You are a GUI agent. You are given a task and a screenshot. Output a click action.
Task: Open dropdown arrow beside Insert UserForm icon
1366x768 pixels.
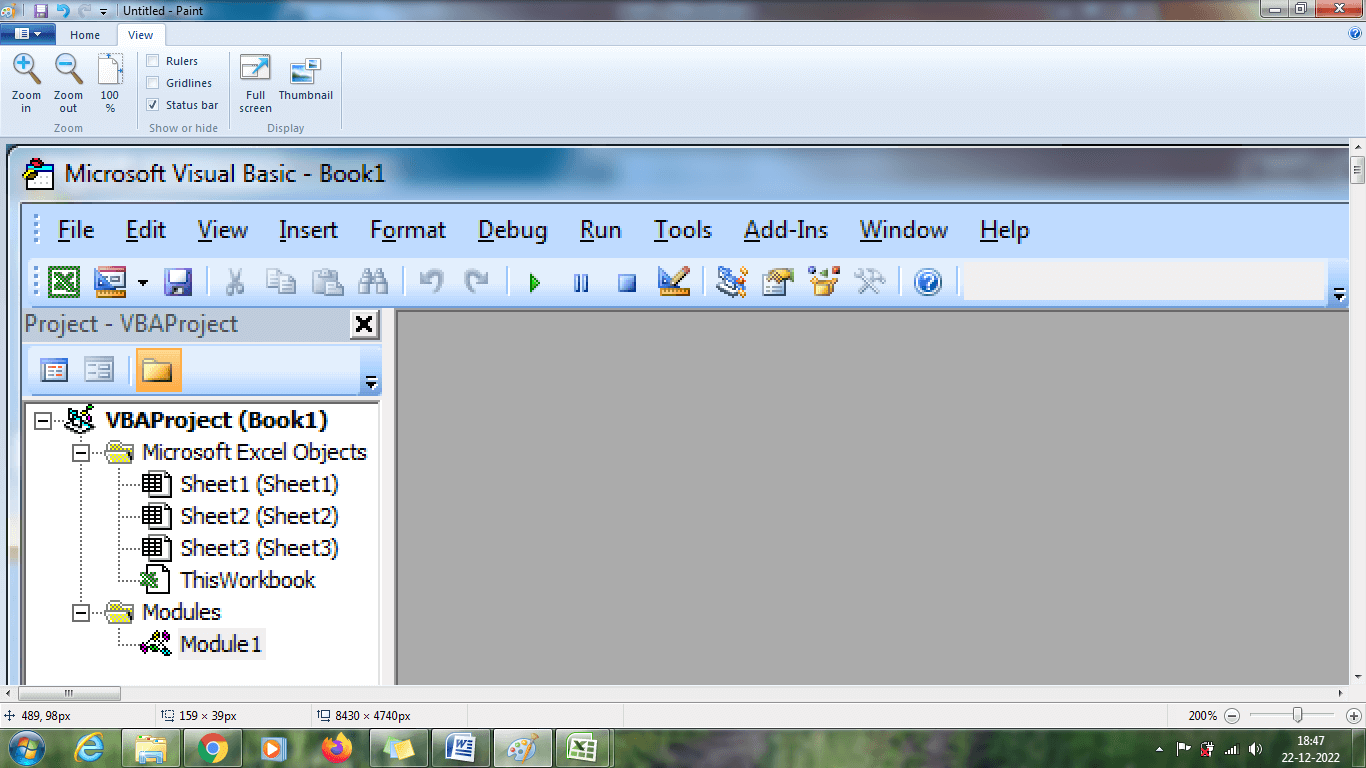point(142,283)
